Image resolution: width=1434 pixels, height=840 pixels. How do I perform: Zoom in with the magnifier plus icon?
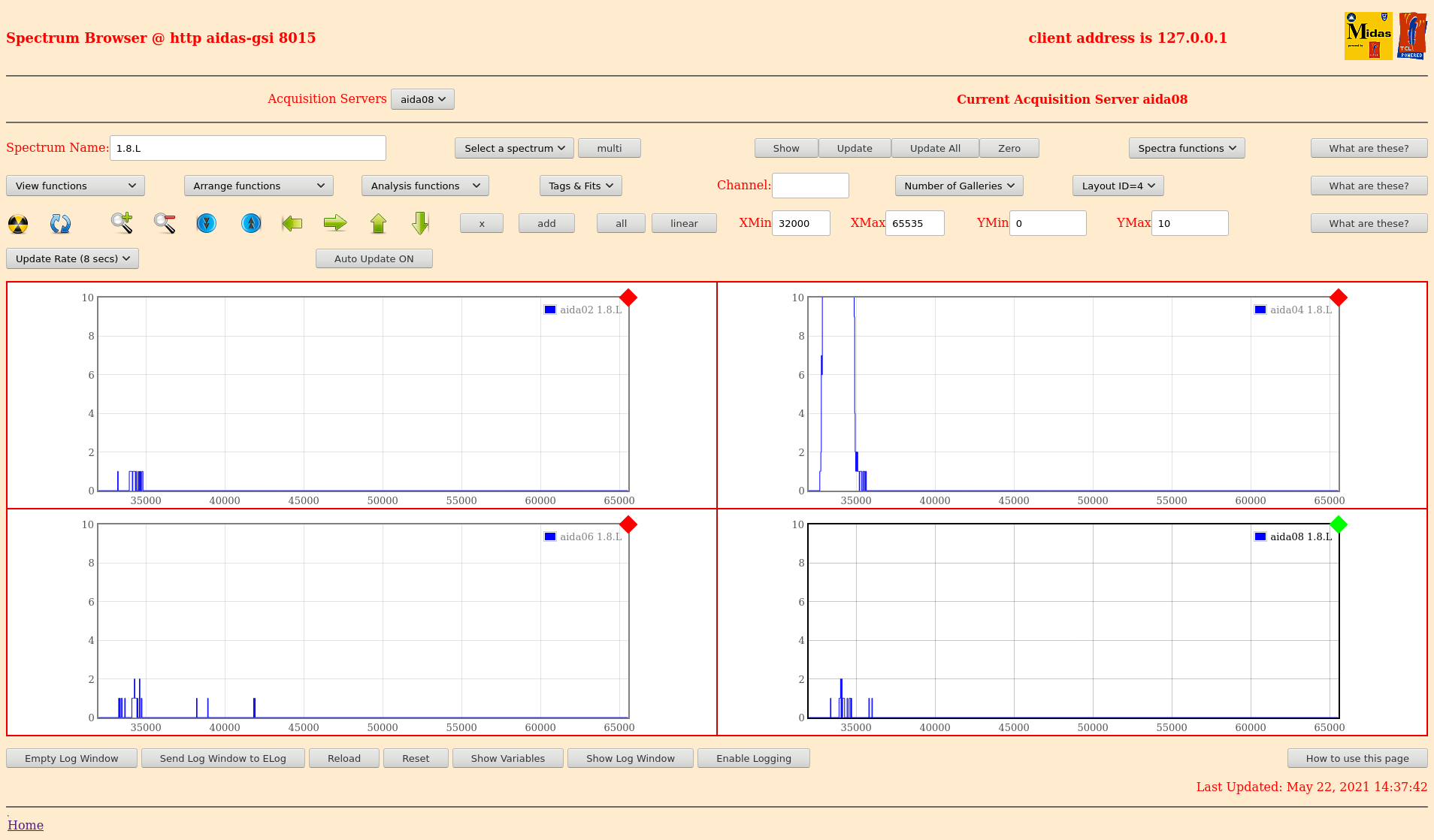(x=122, y=223)
